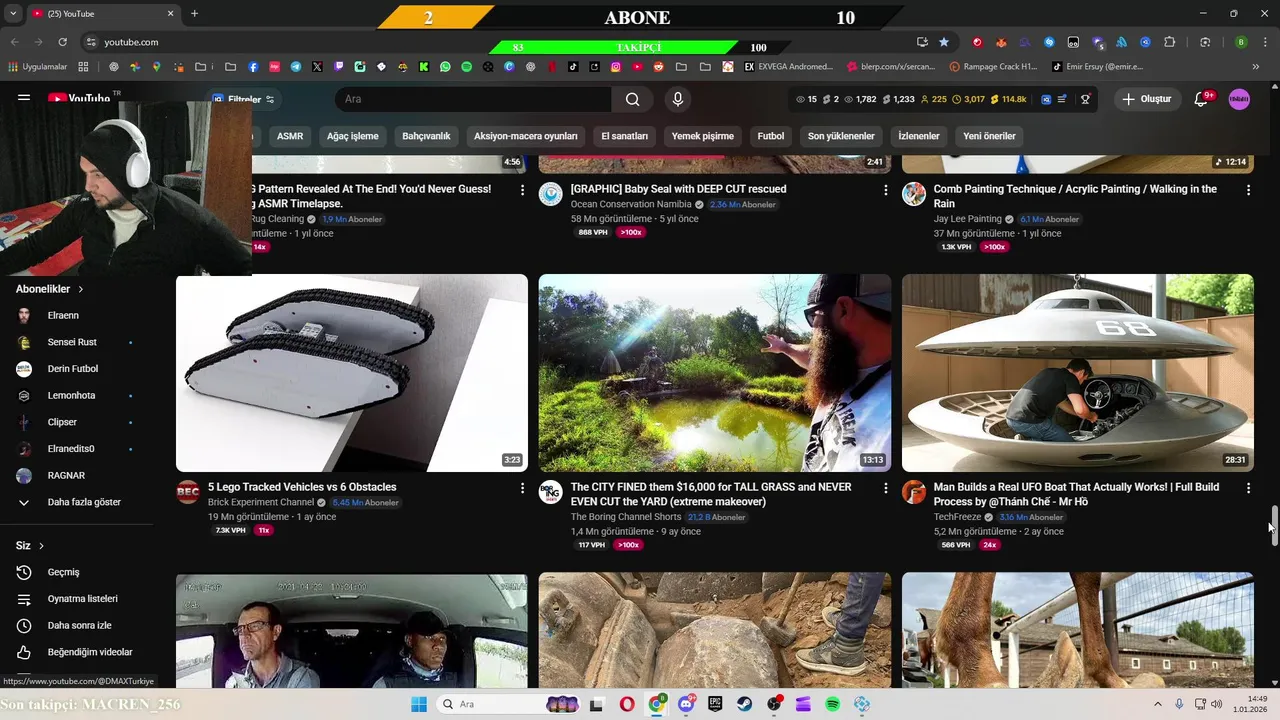
Task: Select the Aksiyon-macera oyunları chip
Action: click(x=526, y=136)
